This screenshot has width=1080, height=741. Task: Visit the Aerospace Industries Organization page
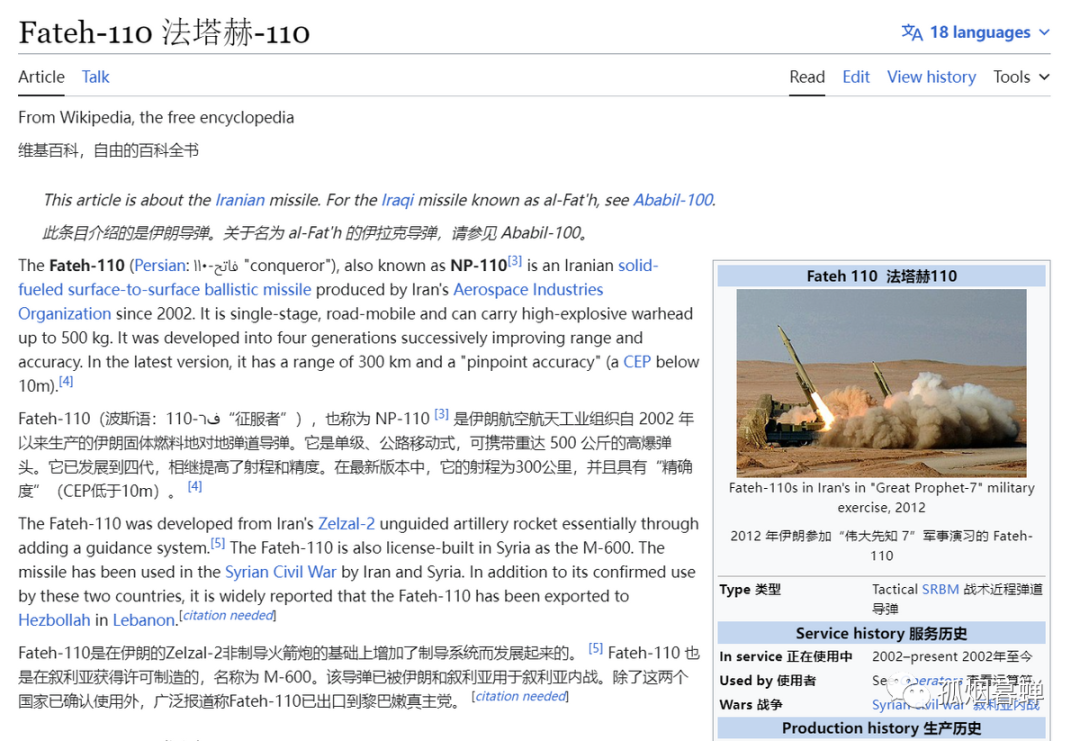tap(528, 289)
